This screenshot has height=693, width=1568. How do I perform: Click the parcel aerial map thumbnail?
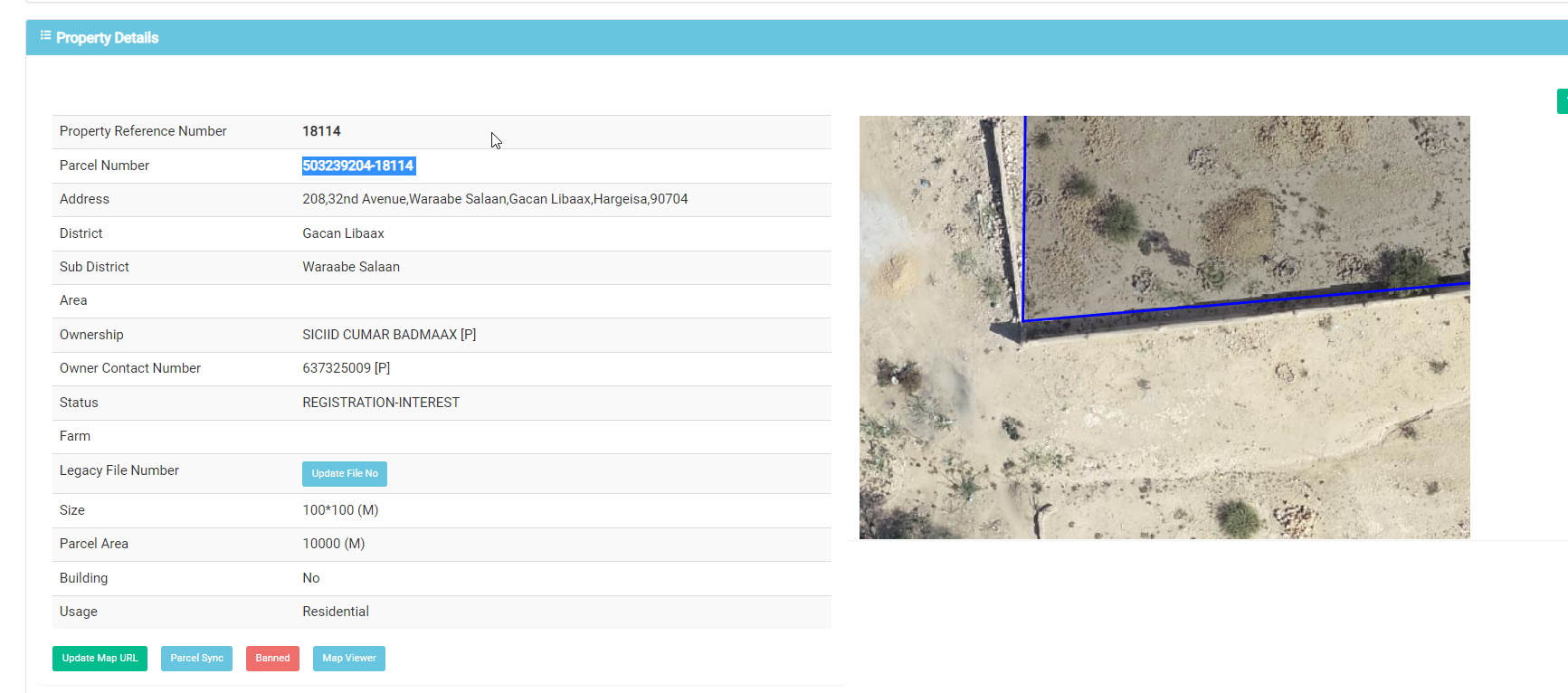pyautogui.click(x=1164, y=328)
